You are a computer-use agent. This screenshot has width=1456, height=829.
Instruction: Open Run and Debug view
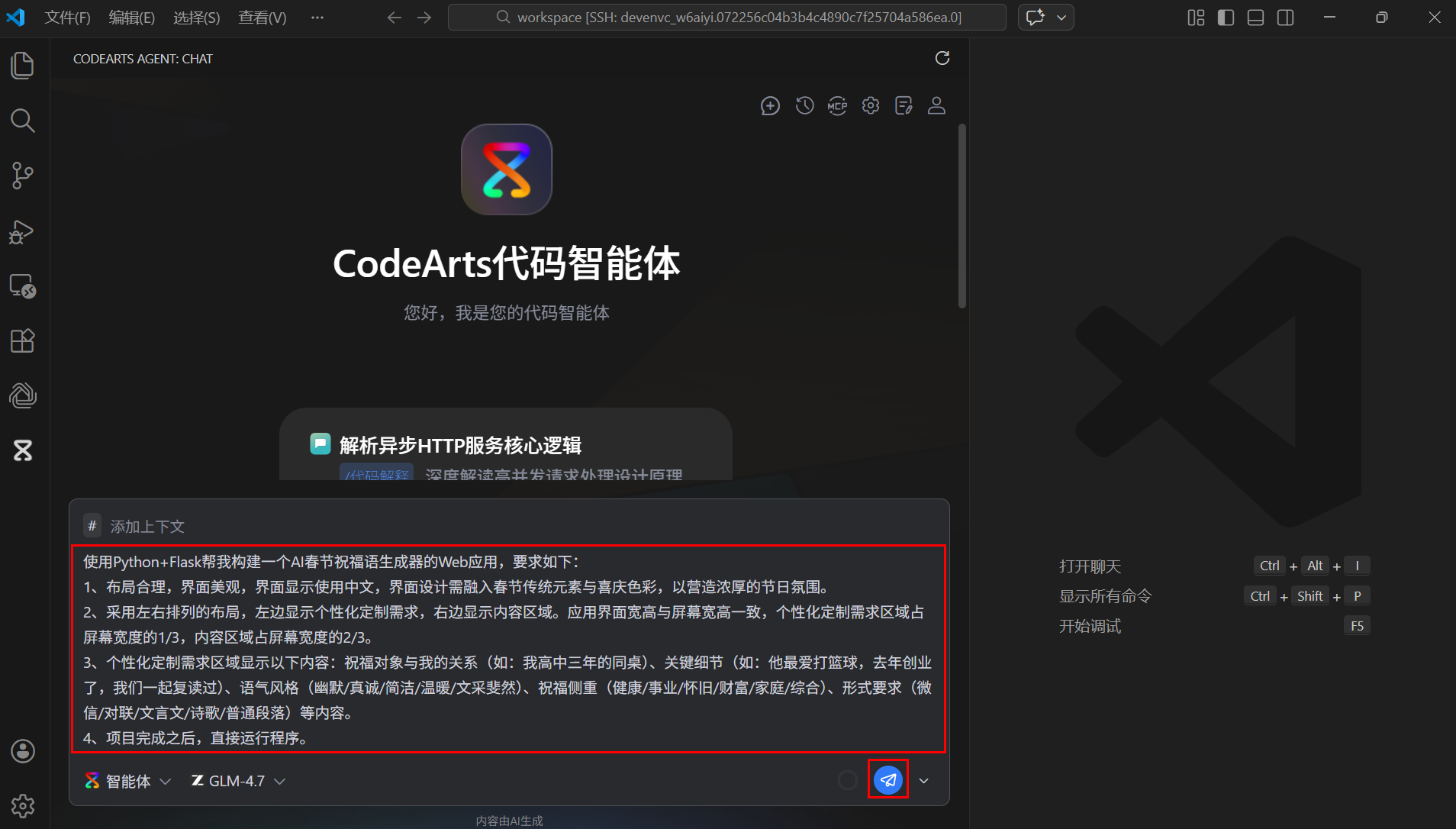pyautogui.click(x=23, y=231)
